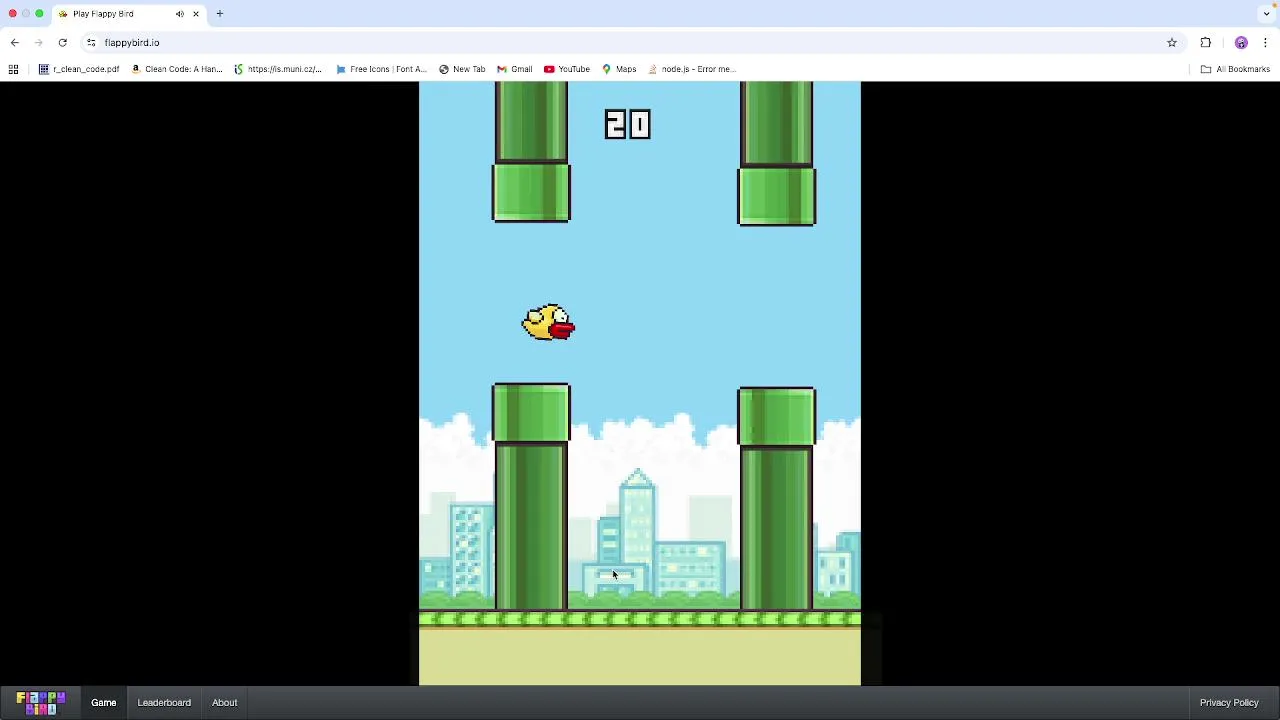Click the yellow Flappy Bird character
This screenshot has width=1280, height=720.
pyautogui.click(x=548, y=323)
